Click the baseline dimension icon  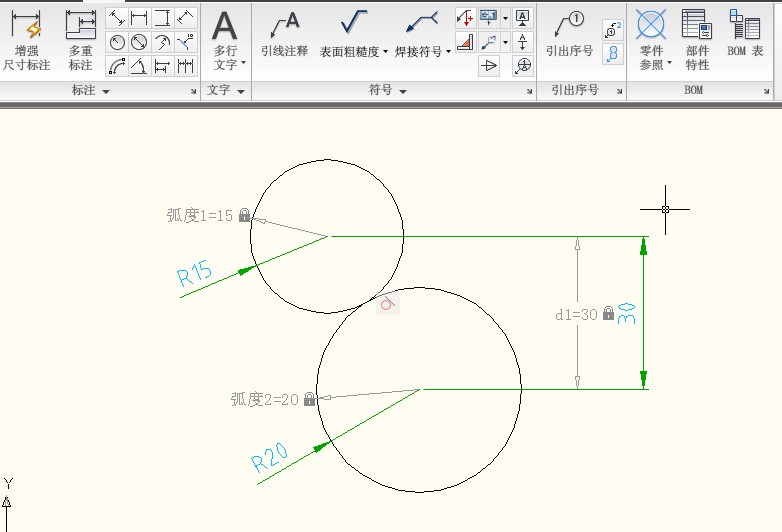coord(162,66)
